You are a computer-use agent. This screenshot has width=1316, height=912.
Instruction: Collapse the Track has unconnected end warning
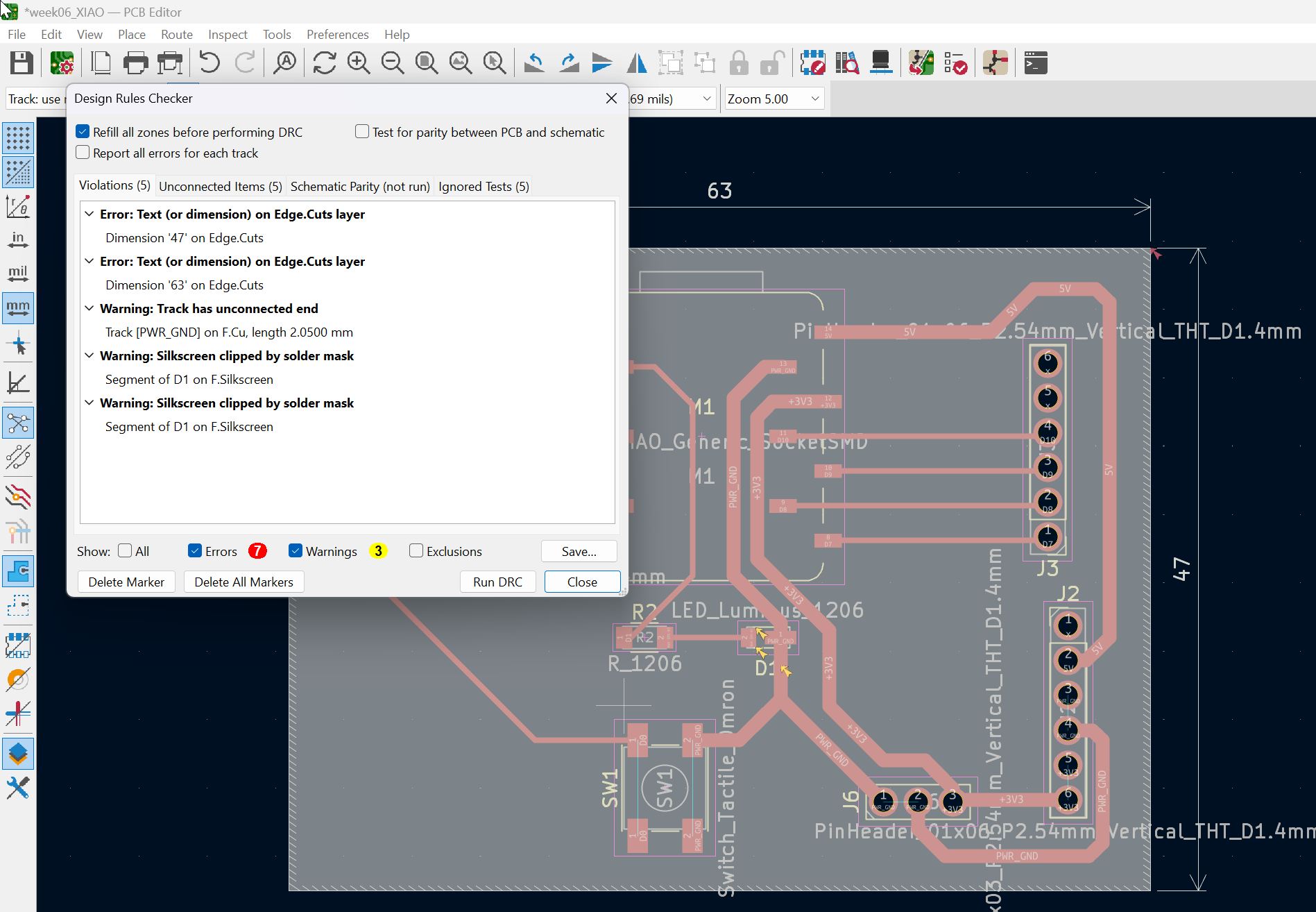[89, 309]
